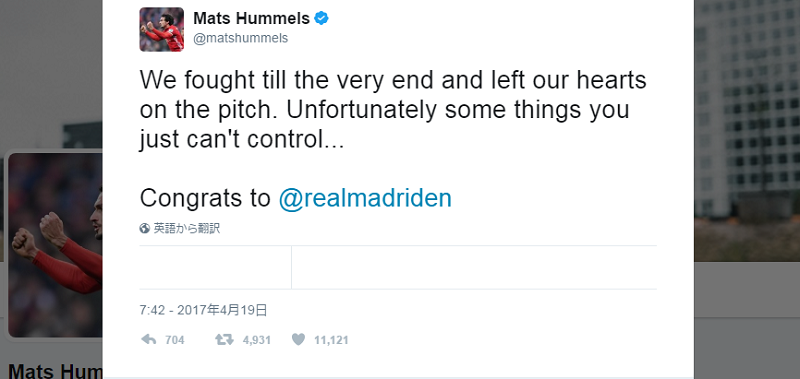Open the @matshummels handle
The height and width of the screenshot is (379, 800).
pyautogui.click(x=240, y=38)
